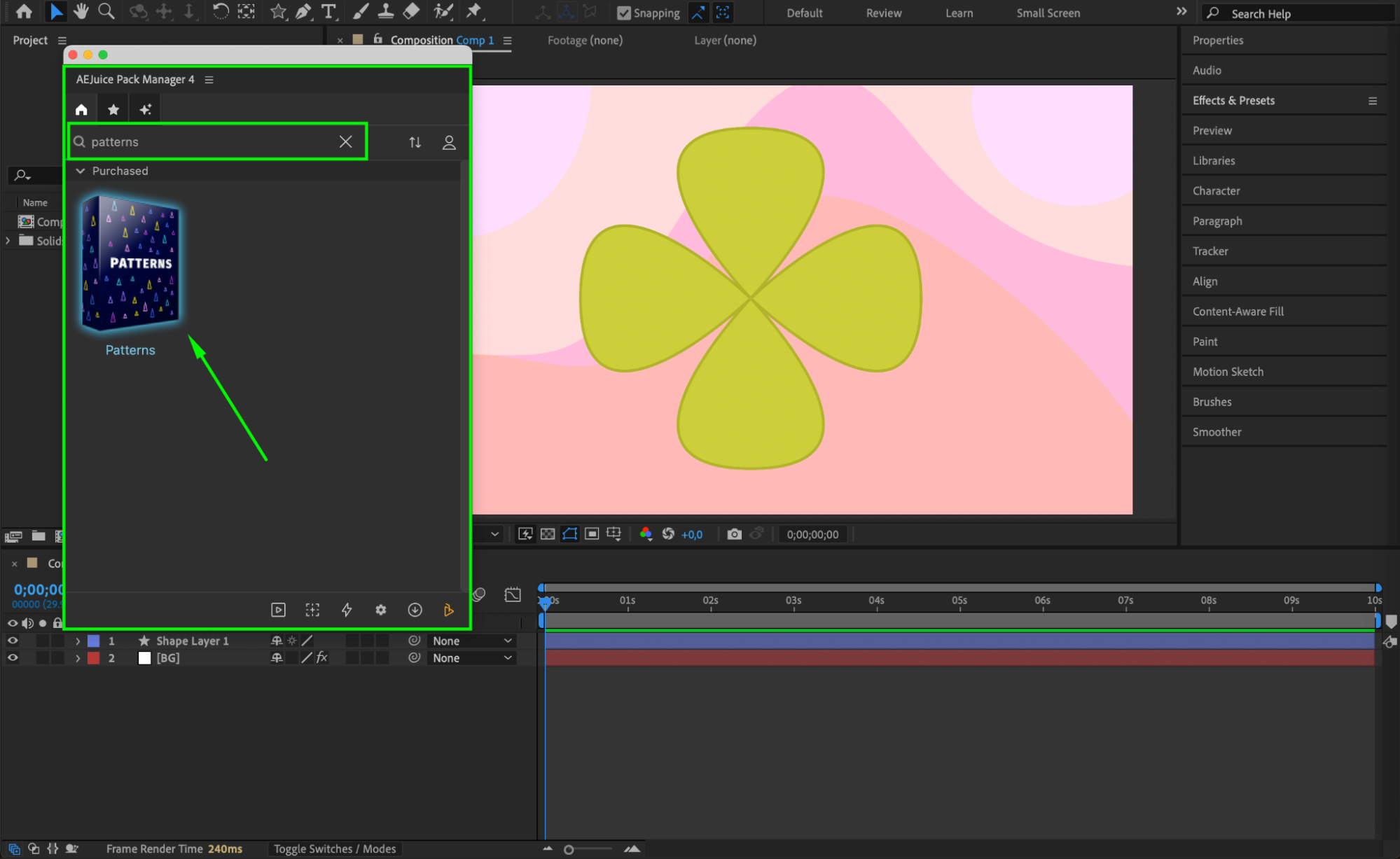Open AEJuice settings gear icon
The image size is (1400, 859).
pyautogui.click(x=380, y=610)
